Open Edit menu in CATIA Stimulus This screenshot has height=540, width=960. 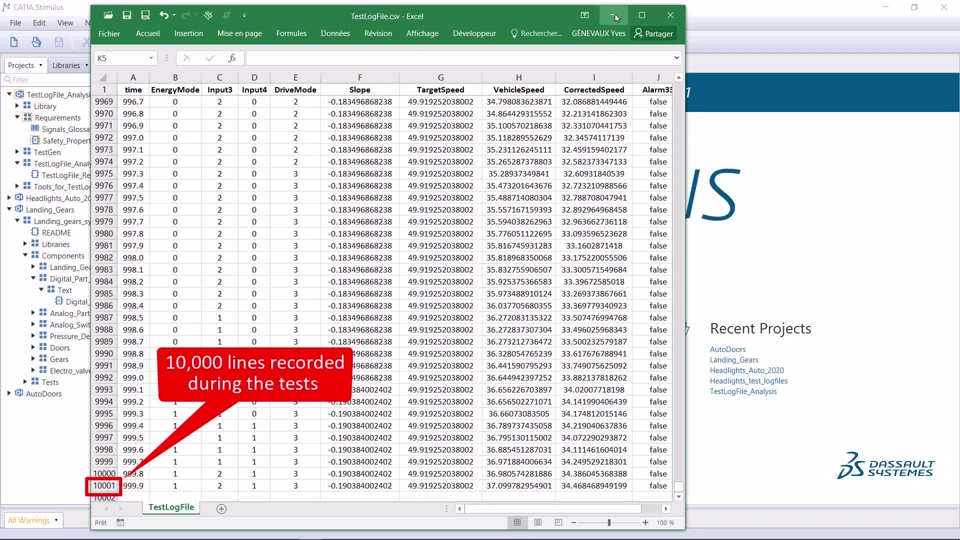coord(39,23)
